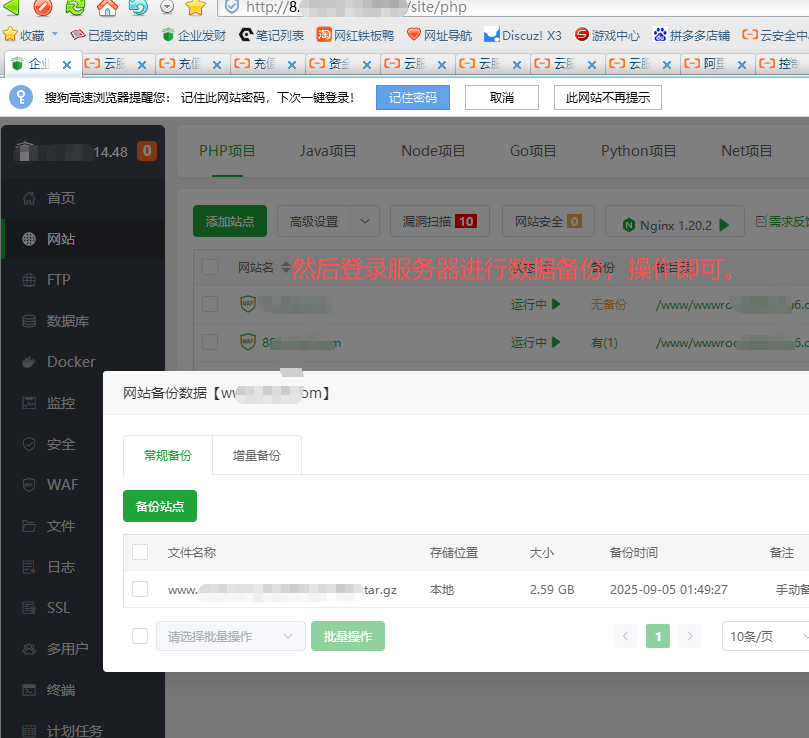Open the 请选择批量操作 dropdown
809x738 pixels.
230,636
